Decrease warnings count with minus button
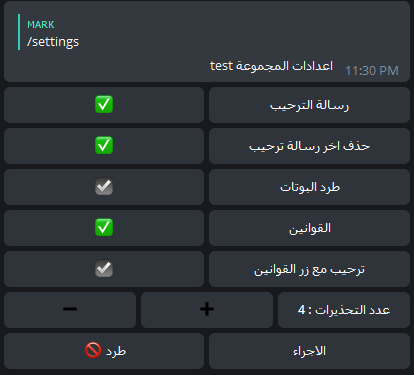The width and height of the screenshot is (414, 375). click(70, 310)
